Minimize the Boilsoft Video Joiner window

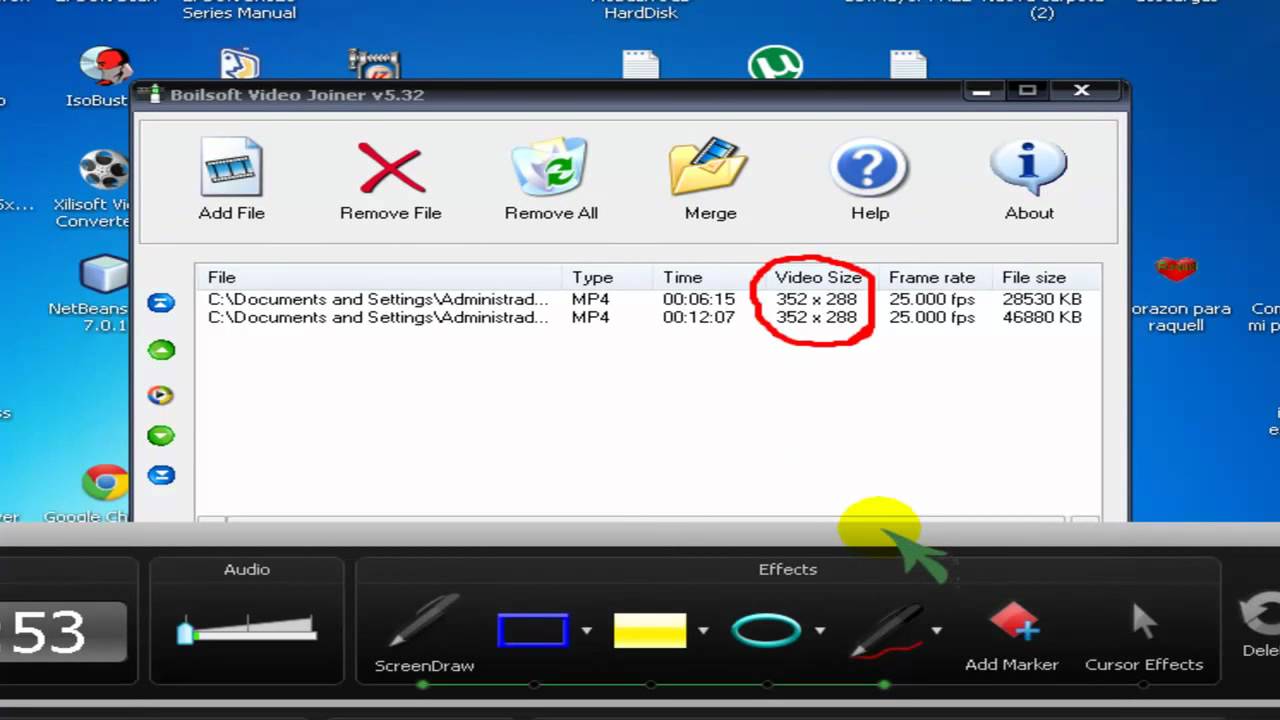tap(981, 91)
